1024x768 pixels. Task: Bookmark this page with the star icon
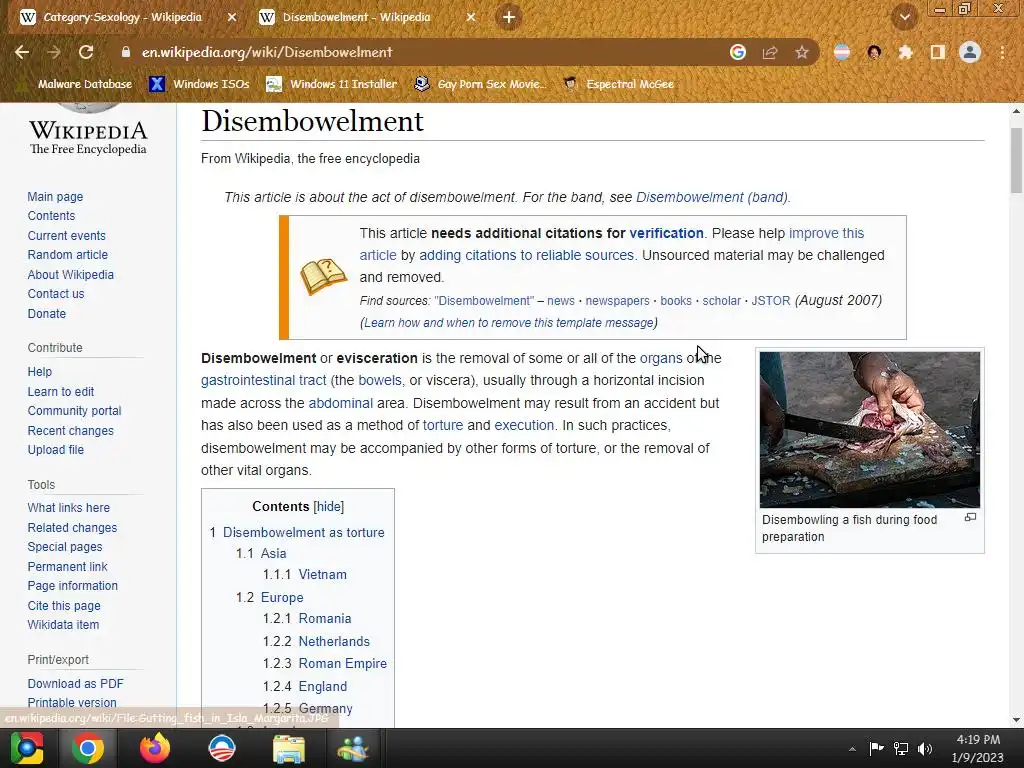point(802,52)
